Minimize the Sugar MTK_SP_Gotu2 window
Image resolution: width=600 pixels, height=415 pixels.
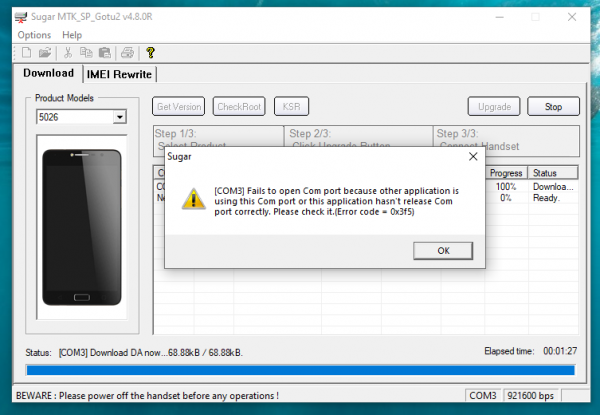click(499, 17)
